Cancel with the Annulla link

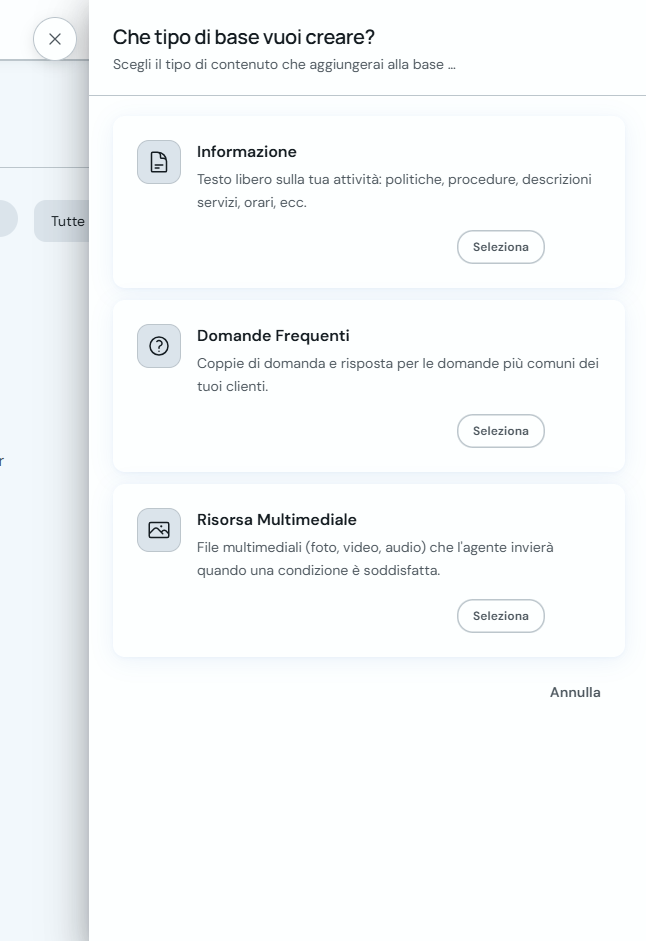575,692
